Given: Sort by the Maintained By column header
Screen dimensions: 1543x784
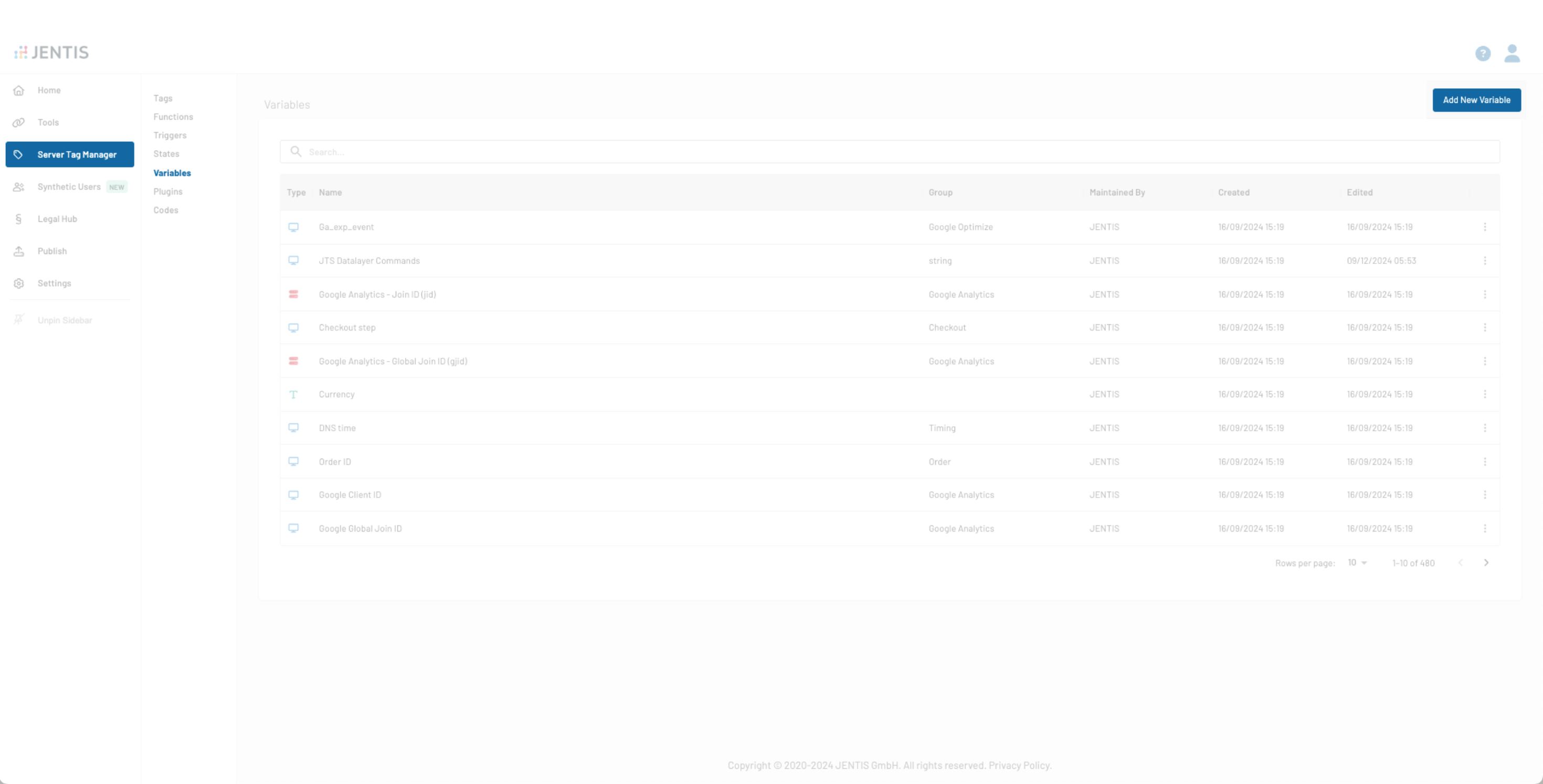Looking at the screenshot, I should point(1117,192).
